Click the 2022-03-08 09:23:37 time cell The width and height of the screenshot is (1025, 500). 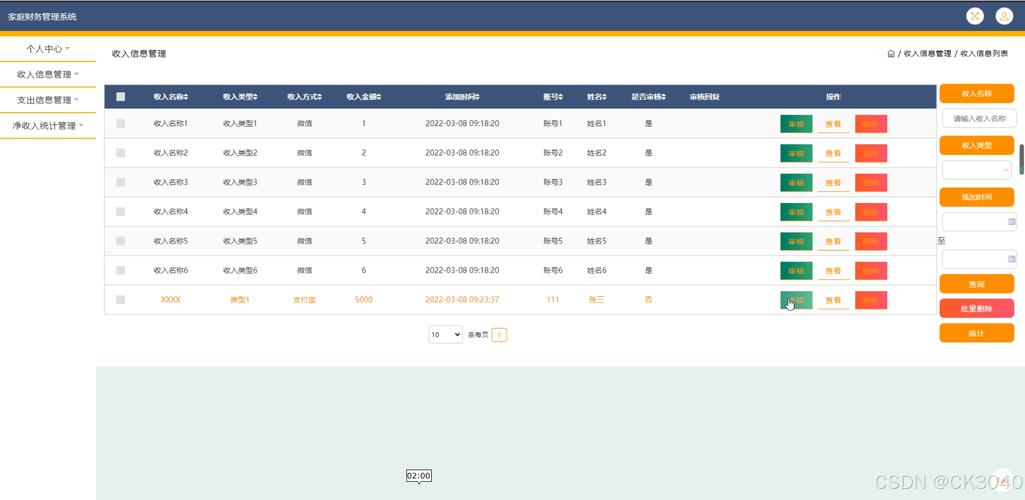(x=462, y=299)
